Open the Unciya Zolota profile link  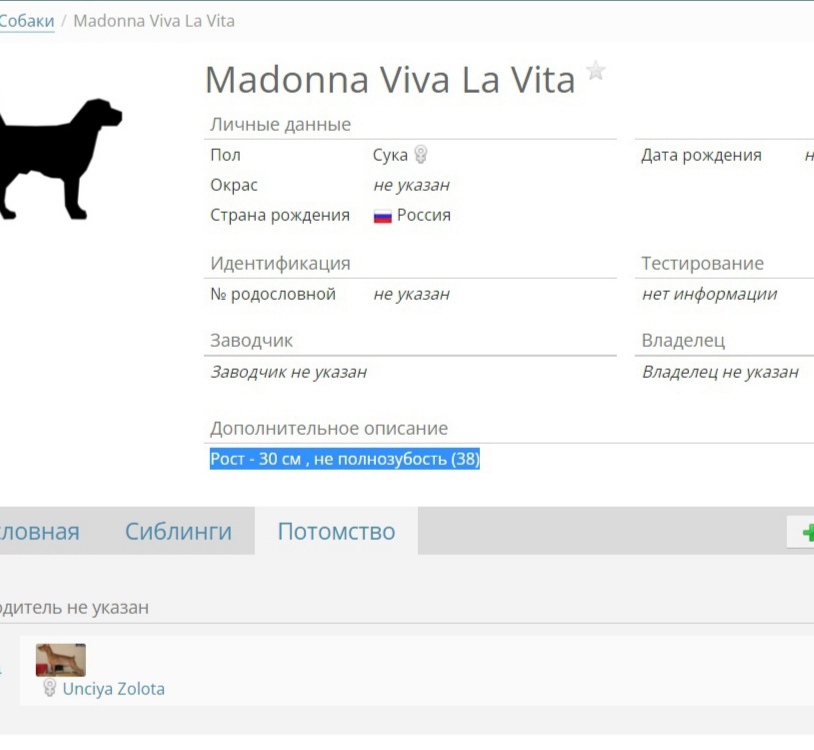[114, 689]
